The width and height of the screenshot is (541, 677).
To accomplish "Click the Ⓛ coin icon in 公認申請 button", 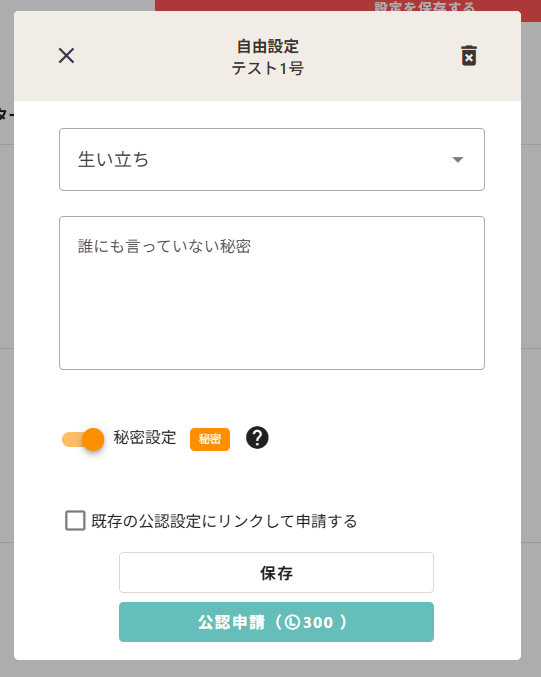I will [292, 622].
